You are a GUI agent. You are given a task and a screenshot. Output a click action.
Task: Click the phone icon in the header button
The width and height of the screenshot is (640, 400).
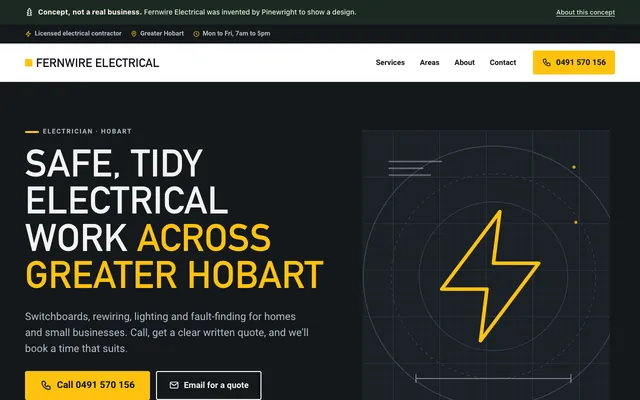[547, 62]
